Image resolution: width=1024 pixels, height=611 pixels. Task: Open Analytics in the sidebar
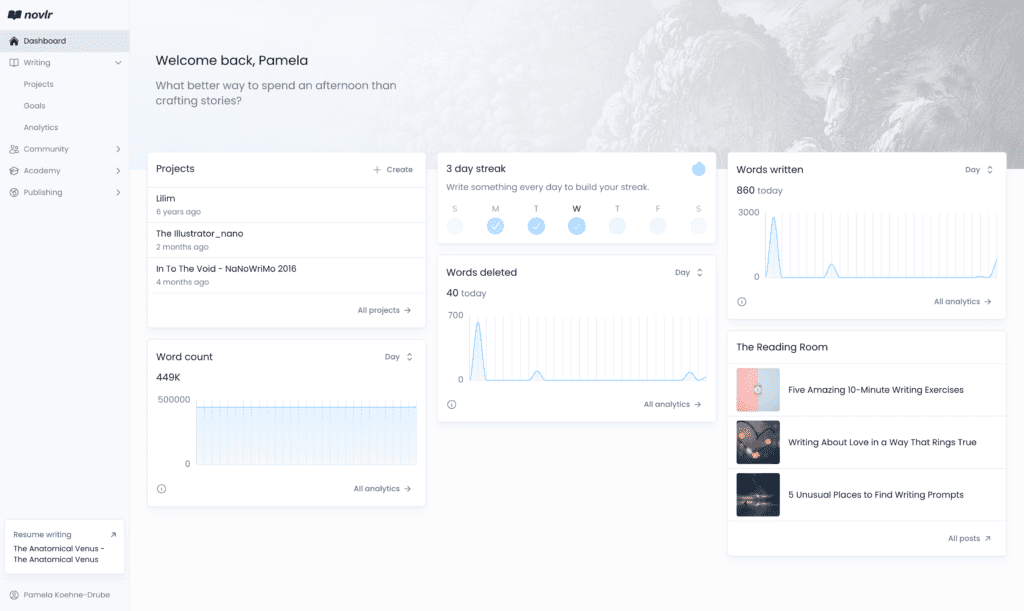pyautogui.click(x=40, y=127)
